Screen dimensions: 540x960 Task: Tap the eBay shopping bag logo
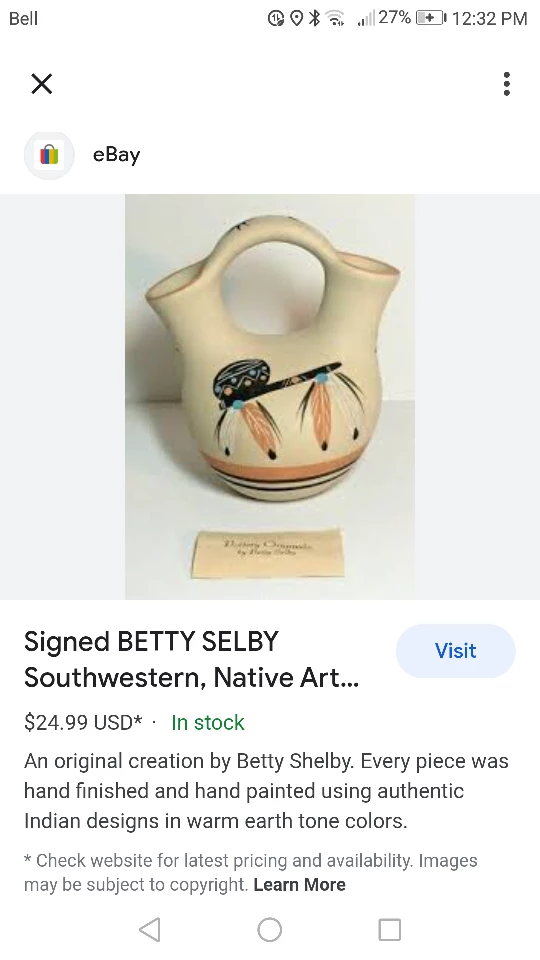(x=49, y=155)
